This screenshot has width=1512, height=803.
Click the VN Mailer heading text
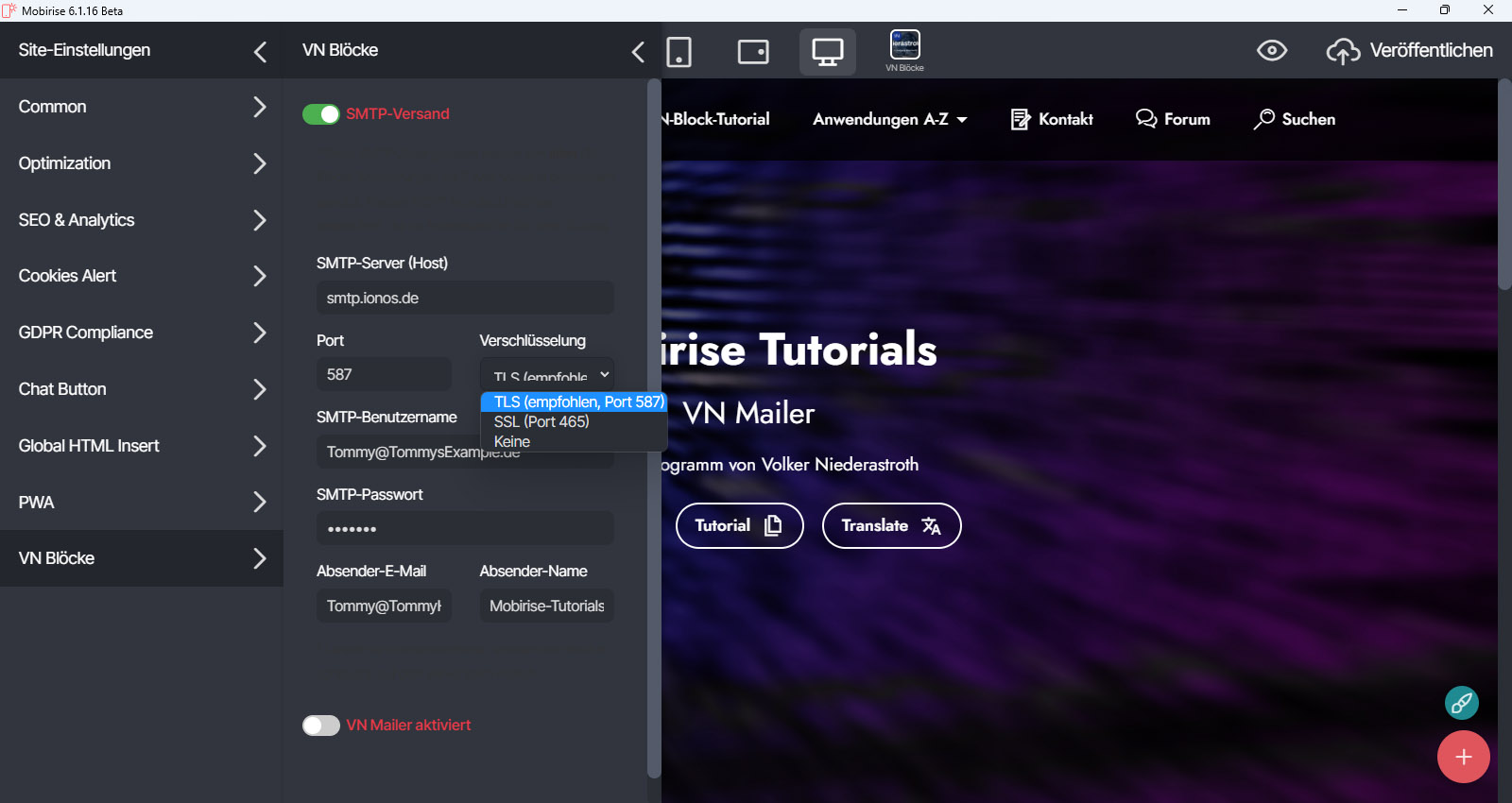tap(748, 413)
